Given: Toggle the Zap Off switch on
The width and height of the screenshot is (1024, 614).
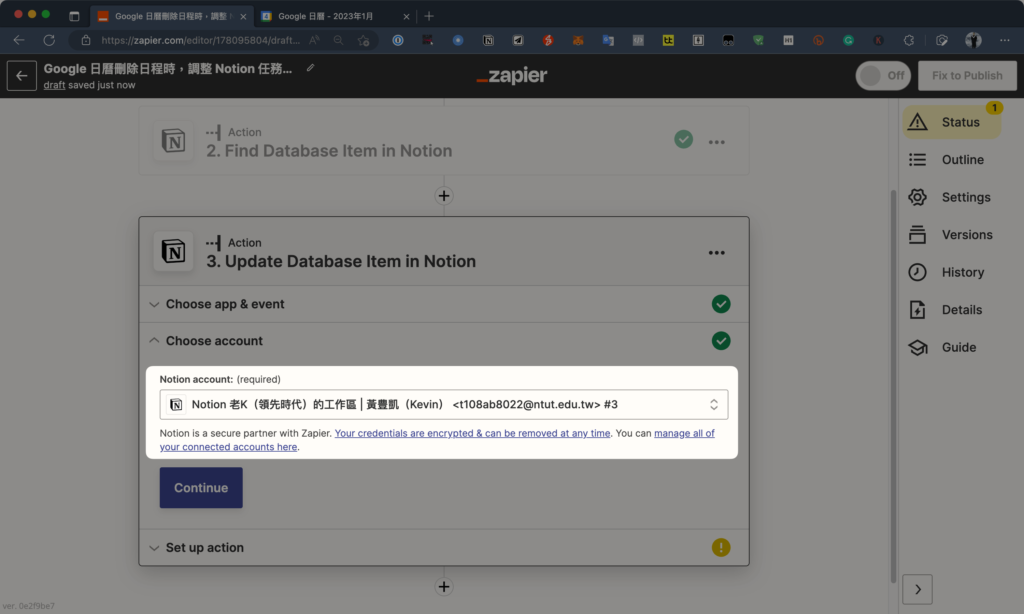Looking at the screenshot, I should (883, 76).
